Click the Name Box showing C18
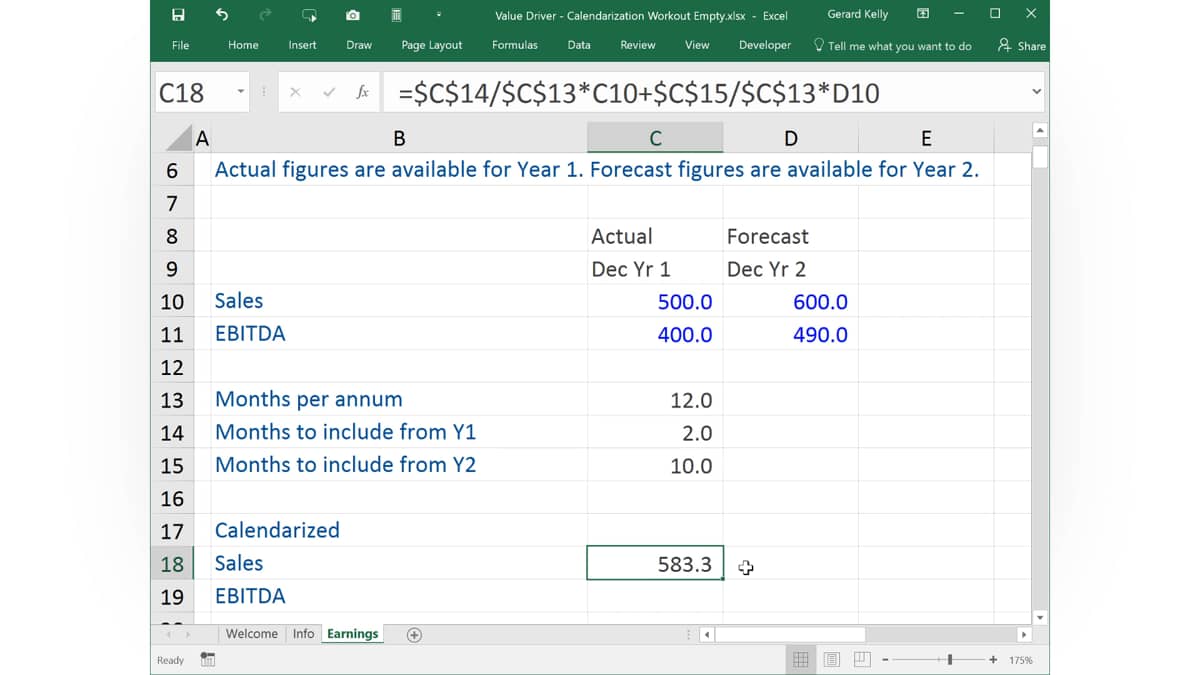Image resolution: width=1200 pixels, height=675 pixels. coord(193,92)
